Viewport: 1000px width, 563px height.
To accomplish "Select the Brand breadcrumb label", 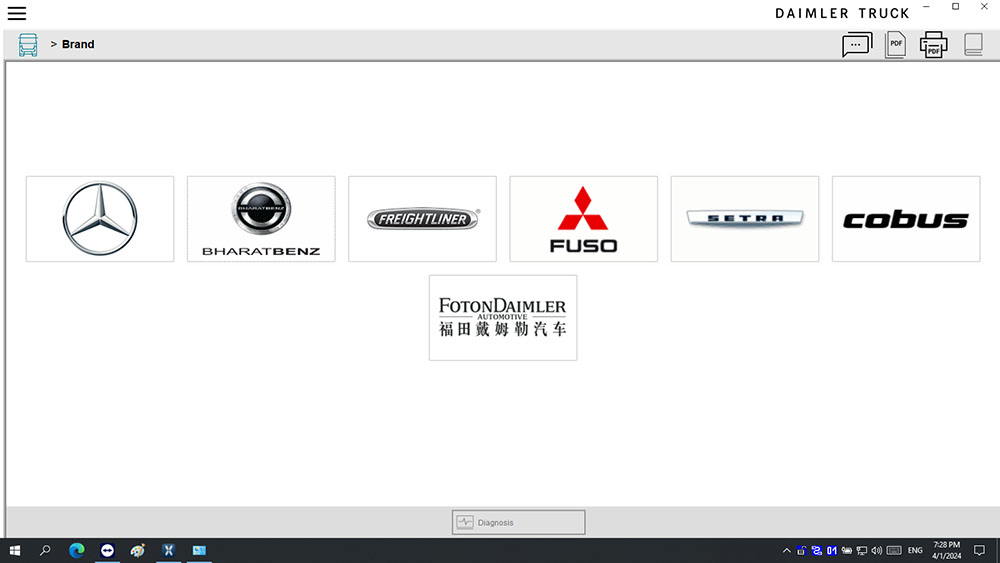I will pyautogui.click(x=78, y=44).
